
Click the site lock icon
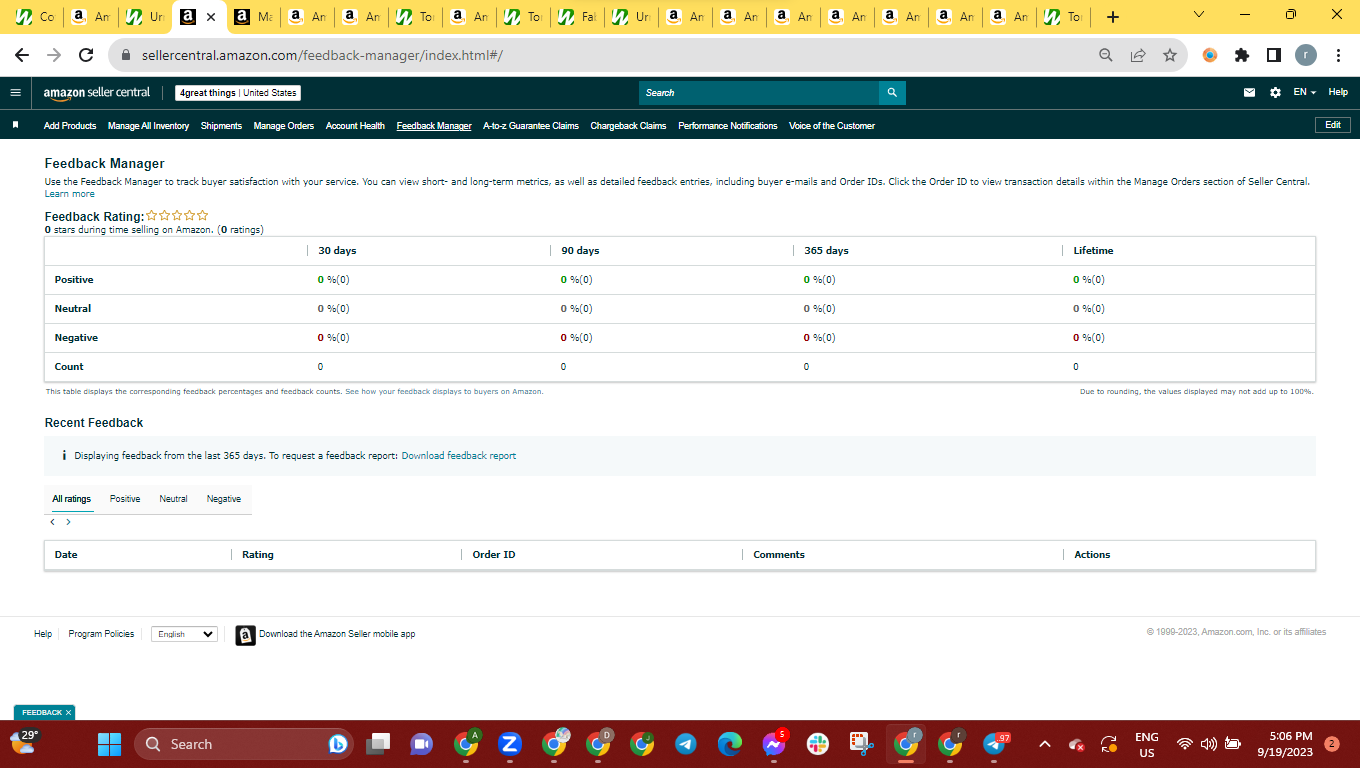click(x=126, y=55)
